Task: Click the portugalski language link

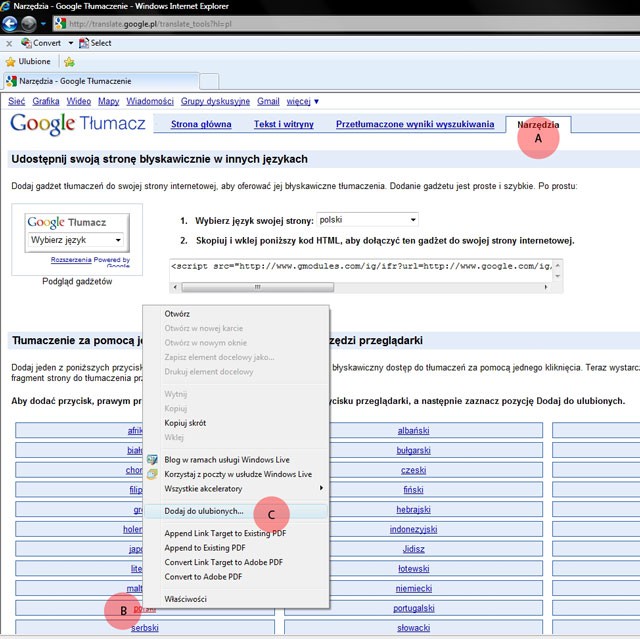Action: pos(413,608)
